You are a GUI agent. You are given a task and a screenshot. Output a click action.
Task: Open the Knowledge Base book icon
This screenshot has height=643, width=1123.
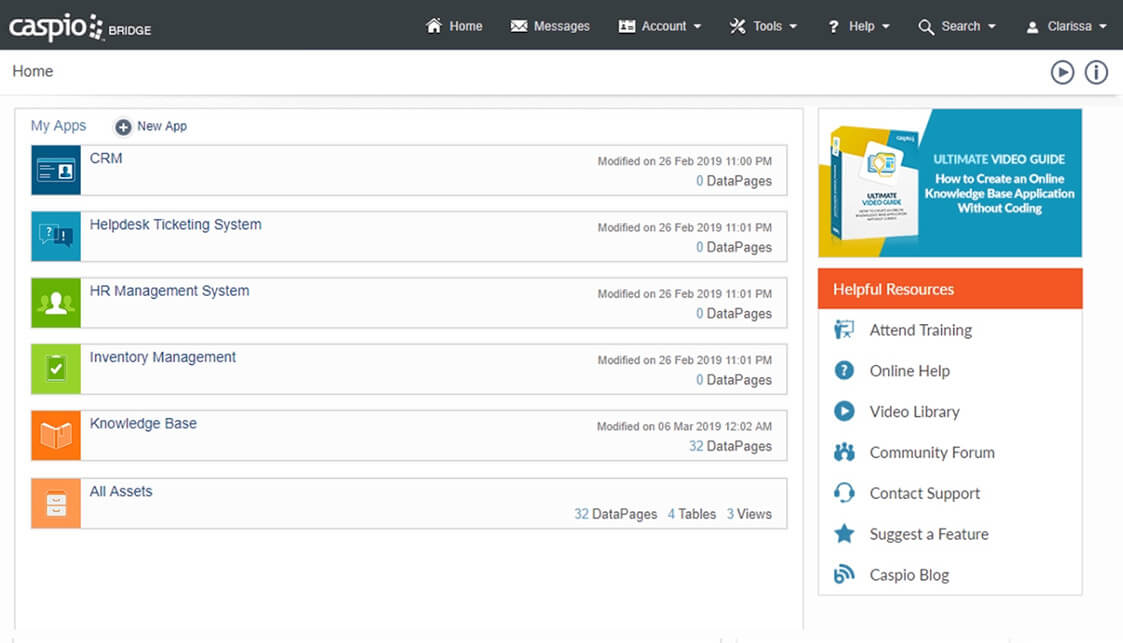tap(56, 435)
